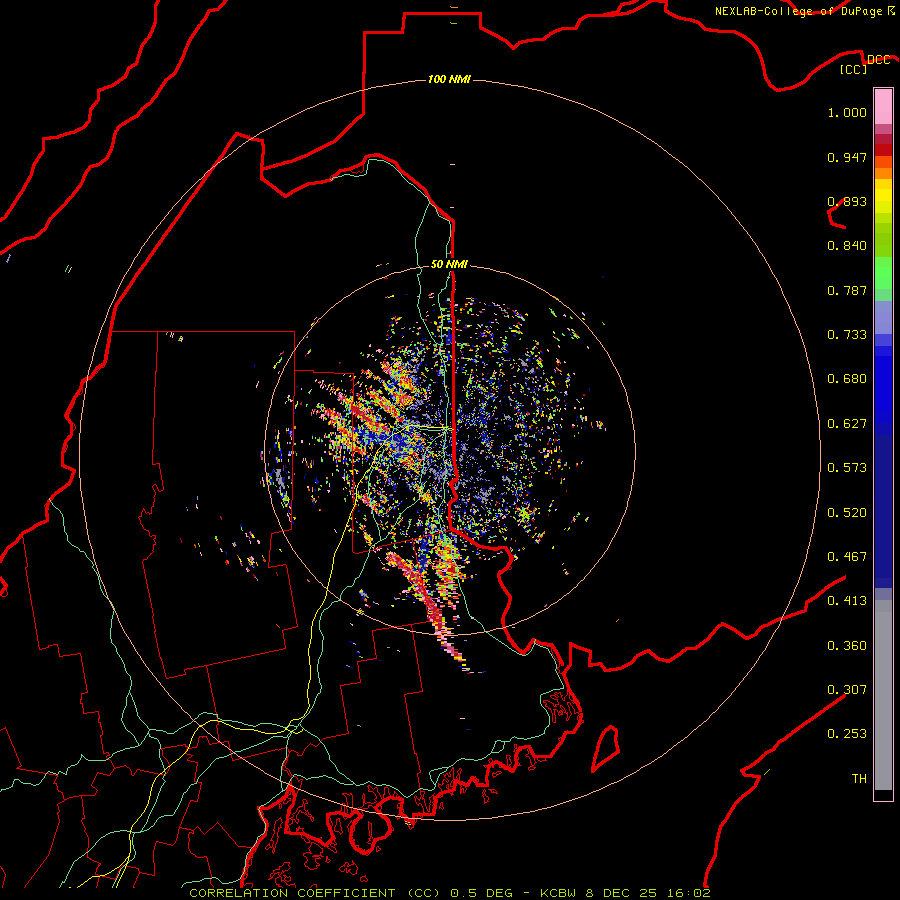The width and height of the screenshot is (900, 900).
Task: Click the TH threshold label
Action: coord(859,779)
